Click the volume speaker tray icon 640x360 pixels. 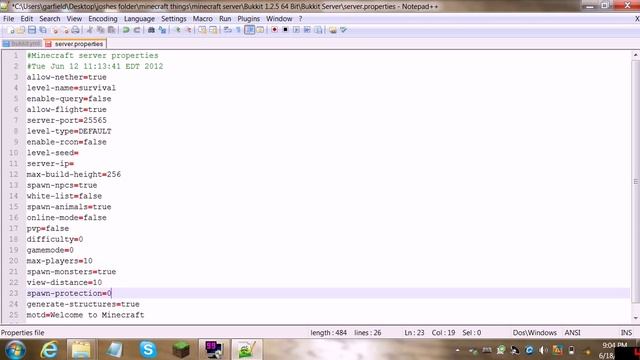(x=542, y=350)
